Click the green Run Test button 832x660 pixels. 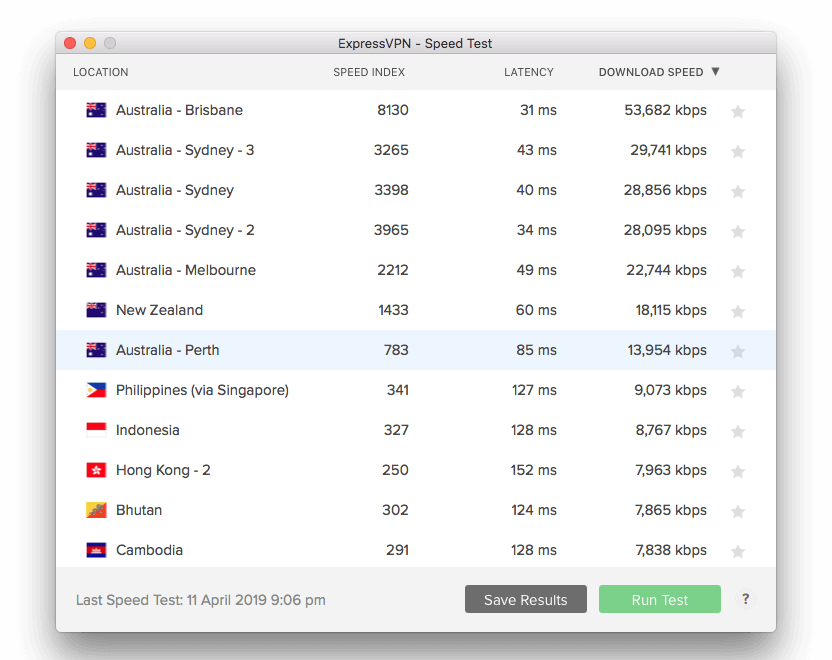(x=660, y=599)
